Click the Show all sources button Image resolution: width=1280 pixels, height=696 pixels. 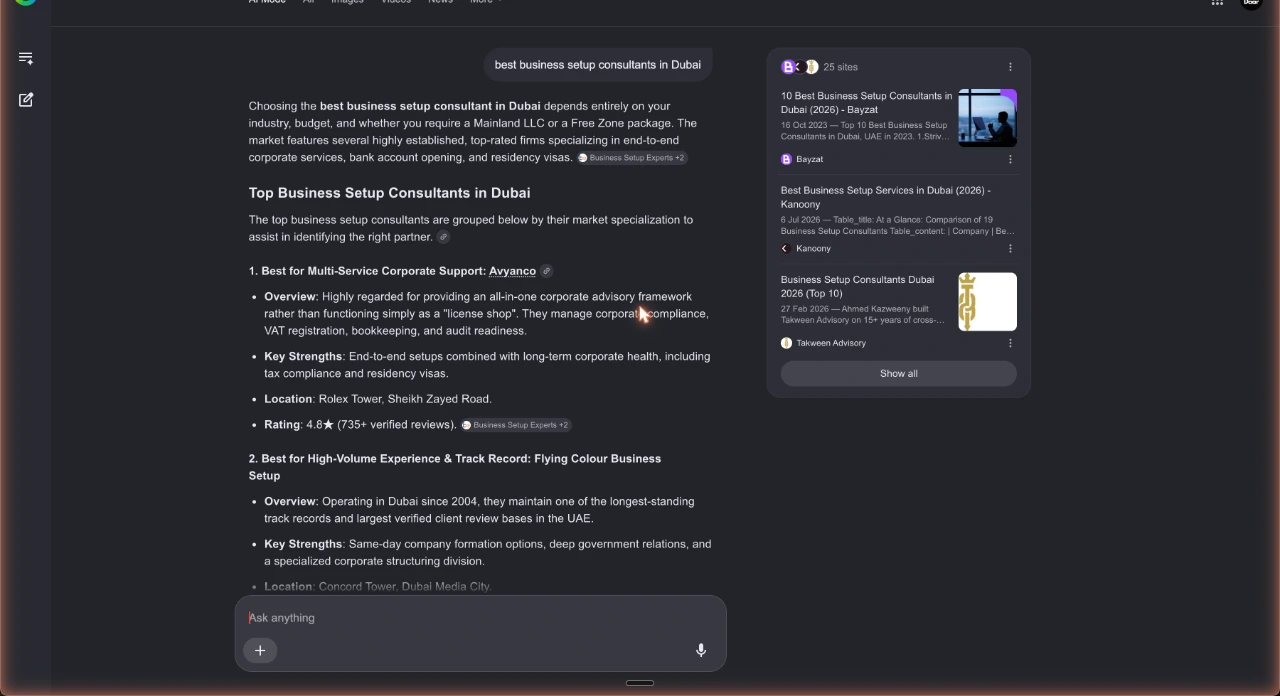pos(898,373)
